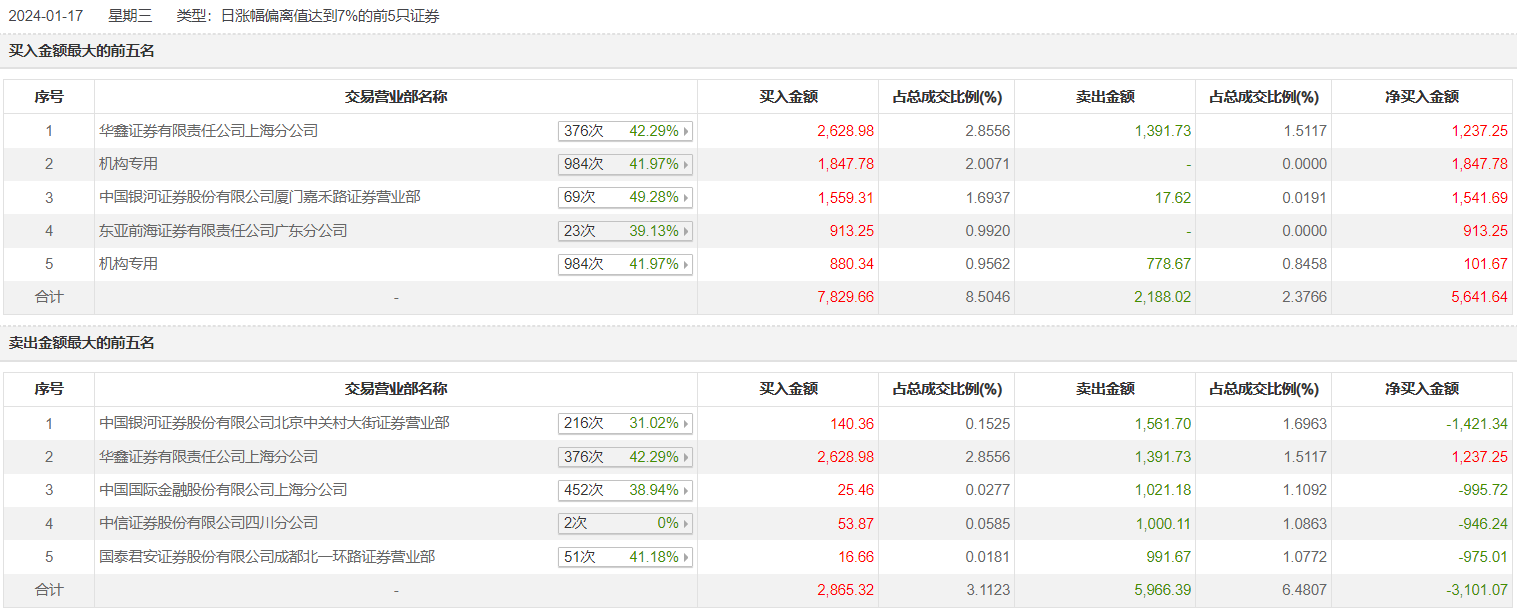Open 中国银河证券厦门嘉禾路证券营业部 link
The image size is (1517, 609).
pos(260,197)
